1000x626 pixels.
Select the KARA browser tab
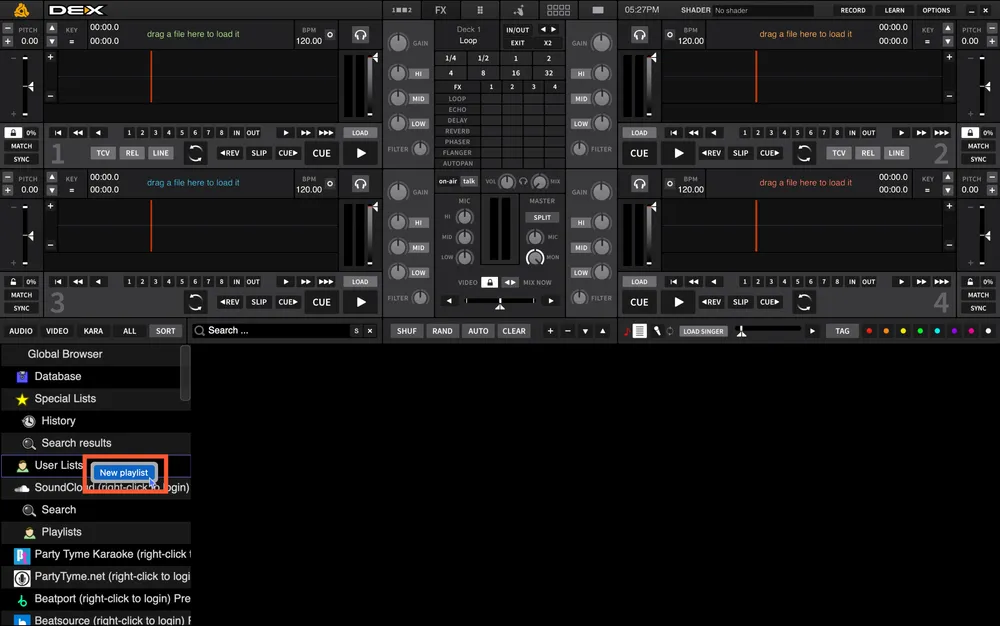[x=94, y=330]
